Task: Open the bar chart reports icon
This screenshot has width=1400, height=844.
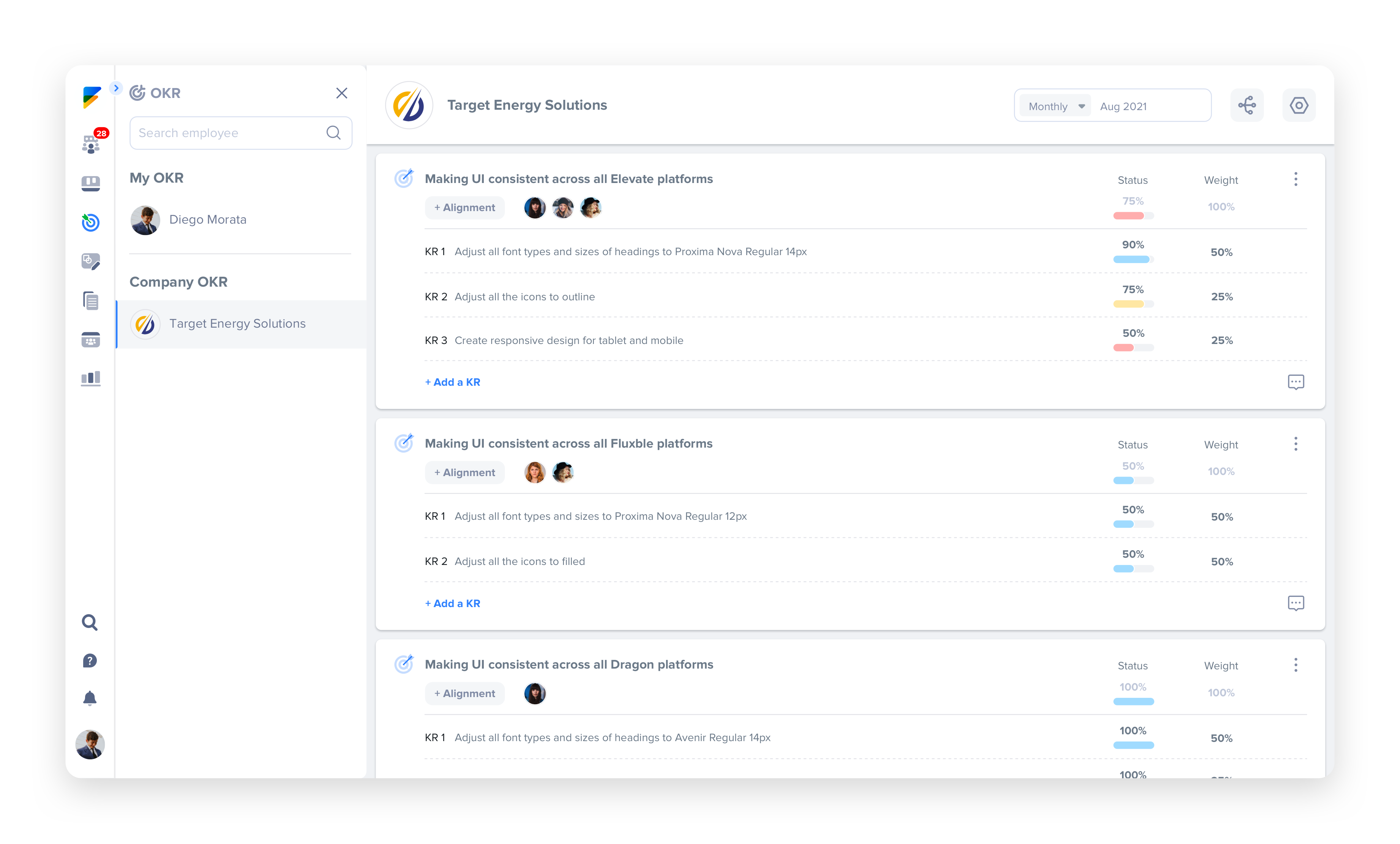Action: point(91,378)
